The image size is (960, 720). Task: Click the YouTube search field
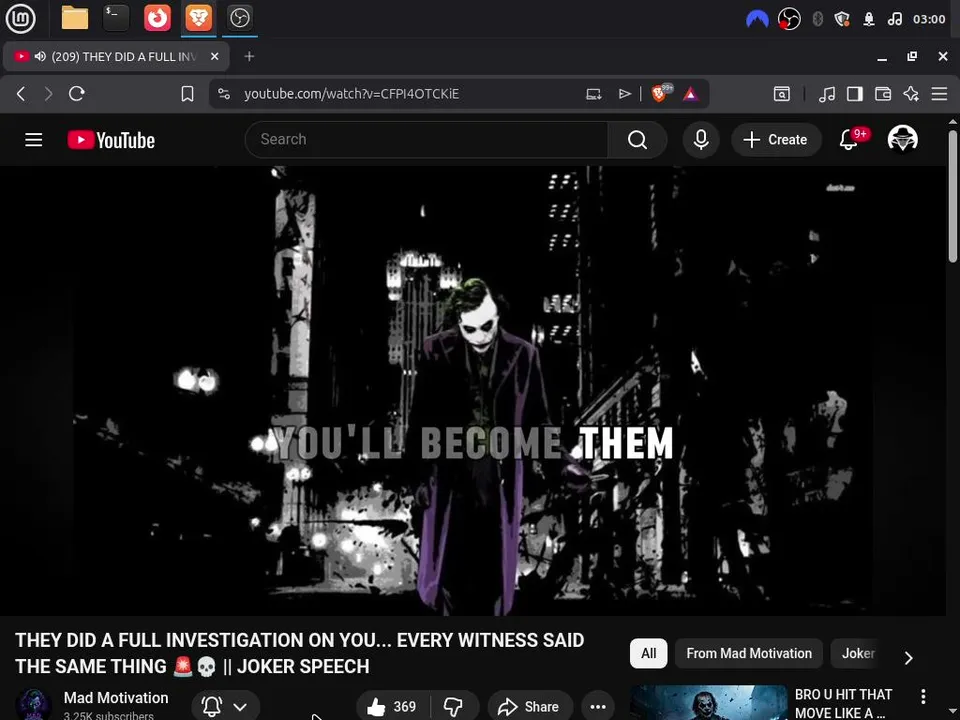(426, 140)
